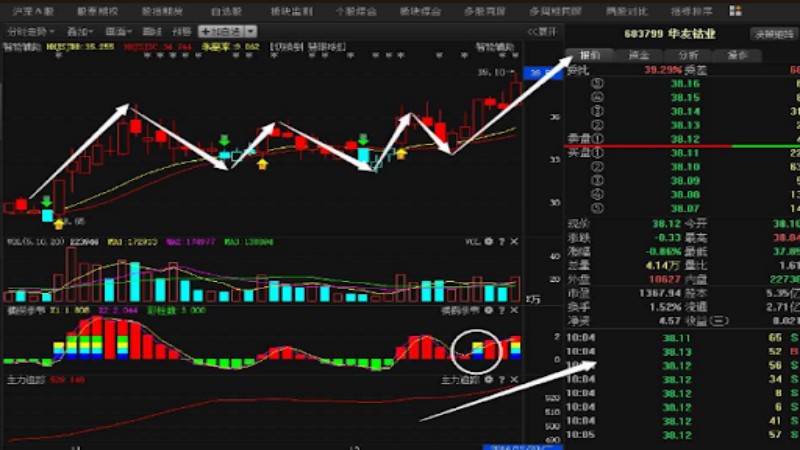Click the 39.29% ratio value
Image resolution: width=800 pixels, height=450 pixels.
tap(663, 70)
